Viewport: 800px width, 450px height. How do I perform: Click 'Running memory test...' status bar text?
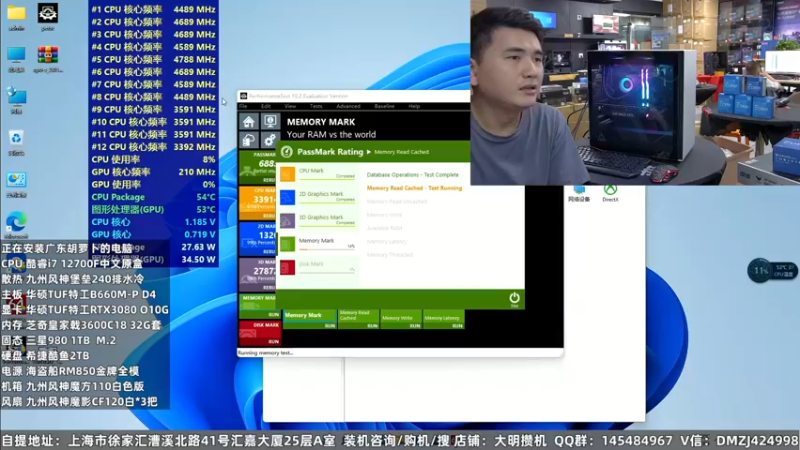[265, 353]
